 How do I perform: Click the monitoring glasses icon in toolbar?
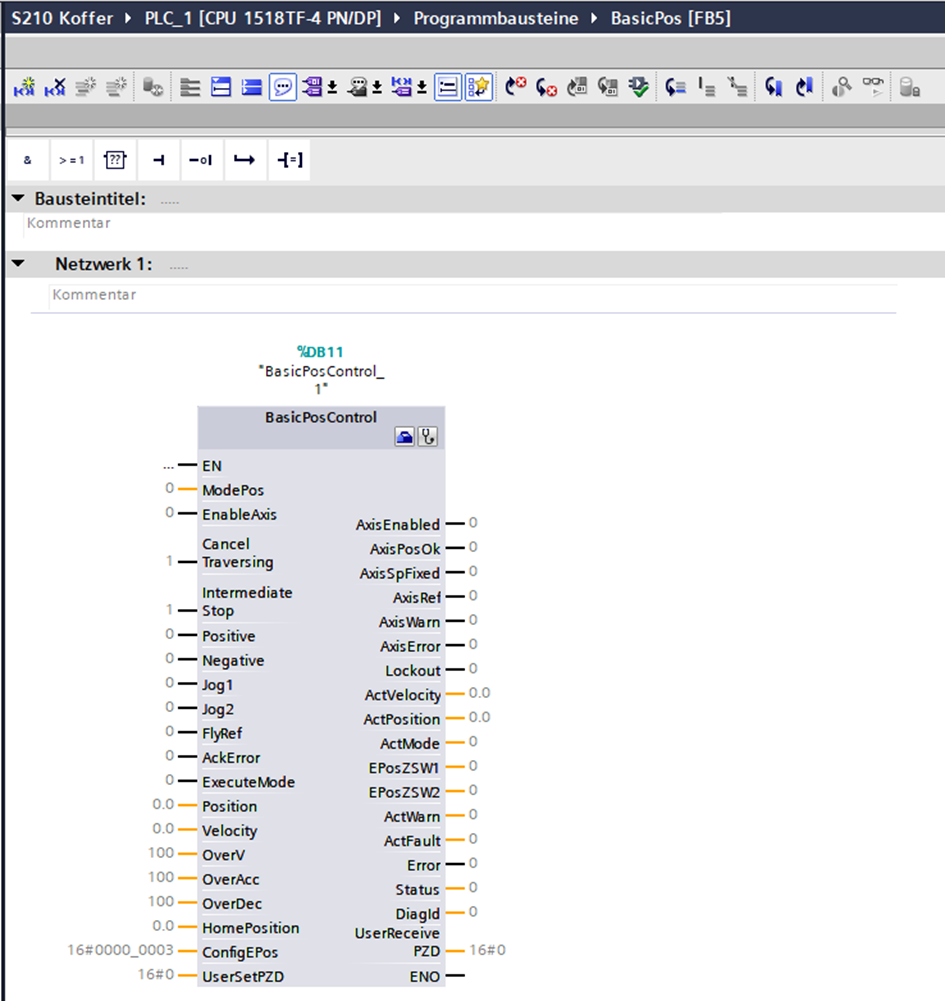point(874,88)
